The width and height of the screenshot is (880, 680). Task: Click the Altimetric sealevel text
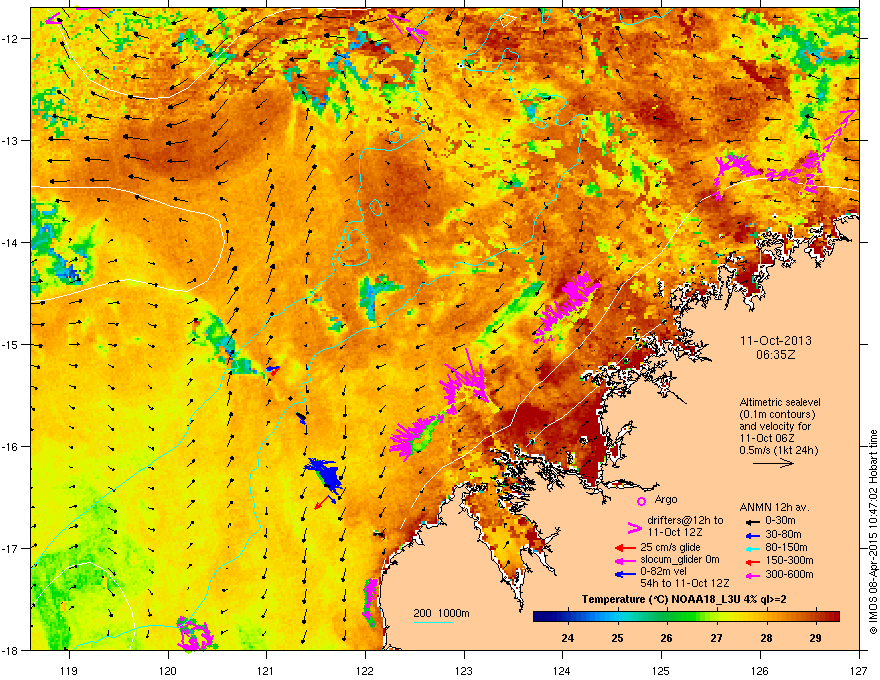(x=780, y=403)
